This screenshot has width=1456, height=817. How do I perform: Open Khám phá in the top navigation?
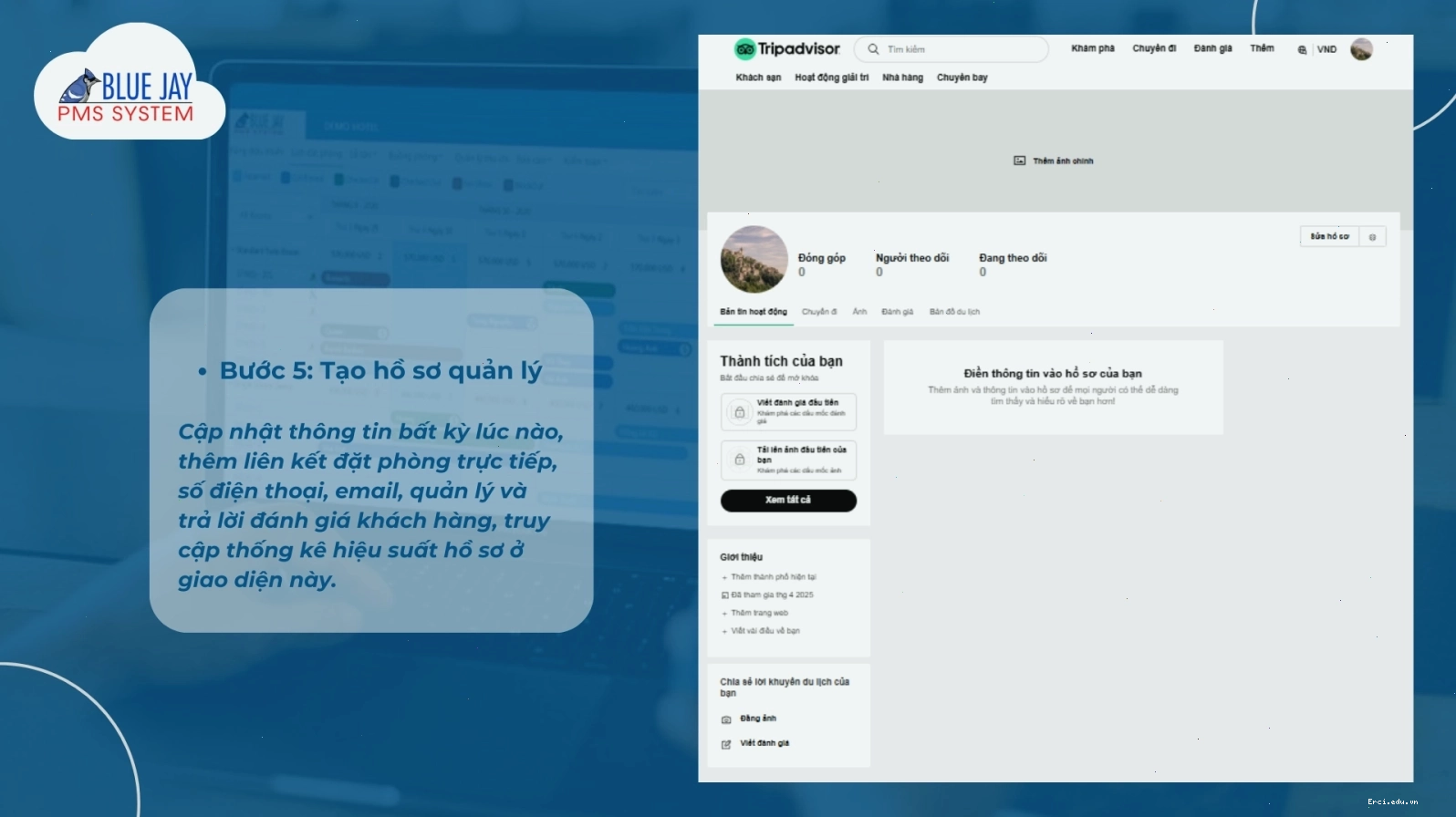1093,48
